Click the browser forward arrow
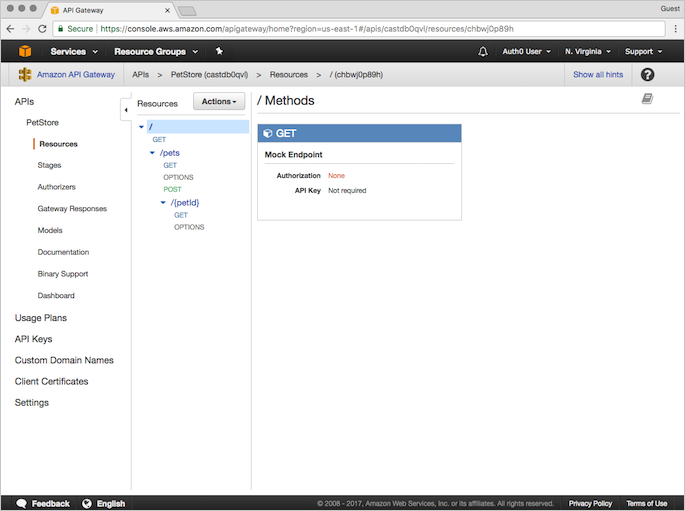Screen dimensions: 685x511 point(26,29)
